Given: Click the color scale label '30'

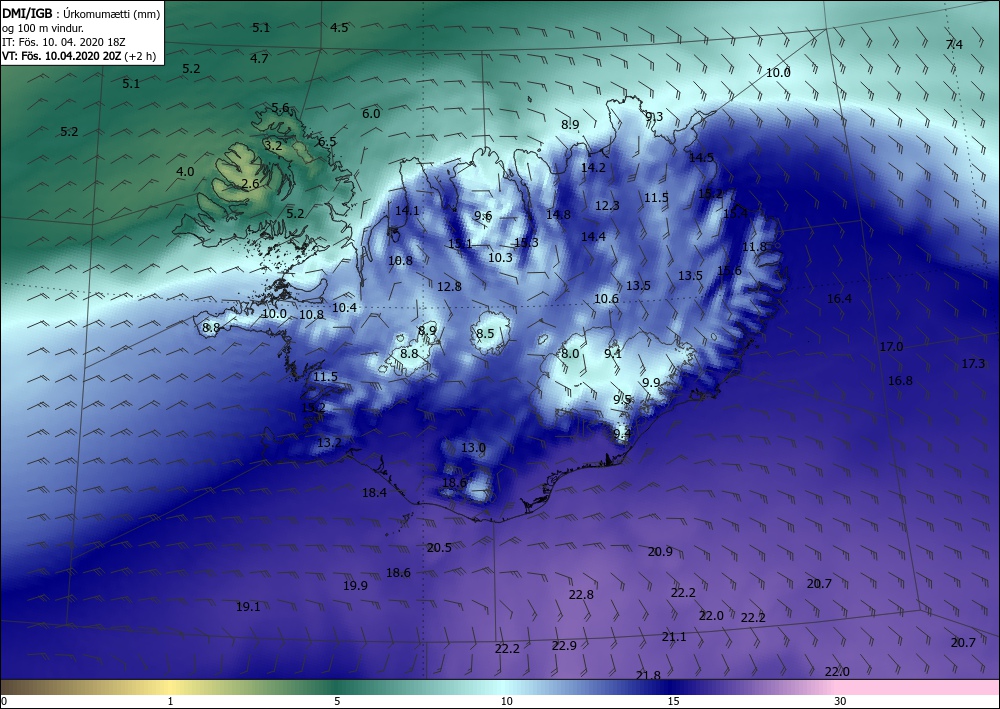Looking at the screenshot, I should click(841, 702).
